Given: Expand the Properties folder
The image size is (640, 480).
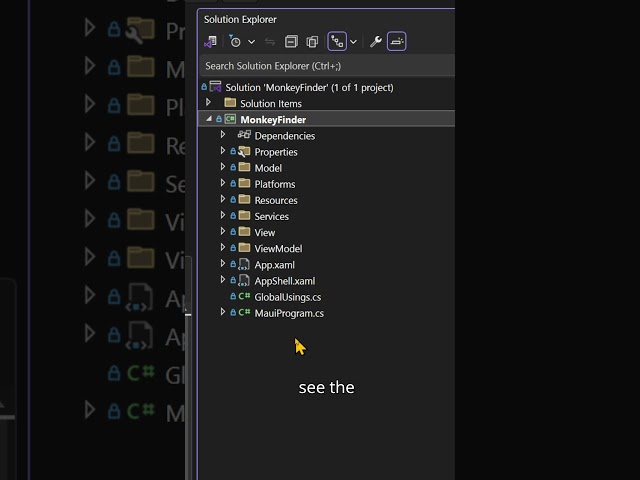Looking at the screenshot, I should [223, 151].
